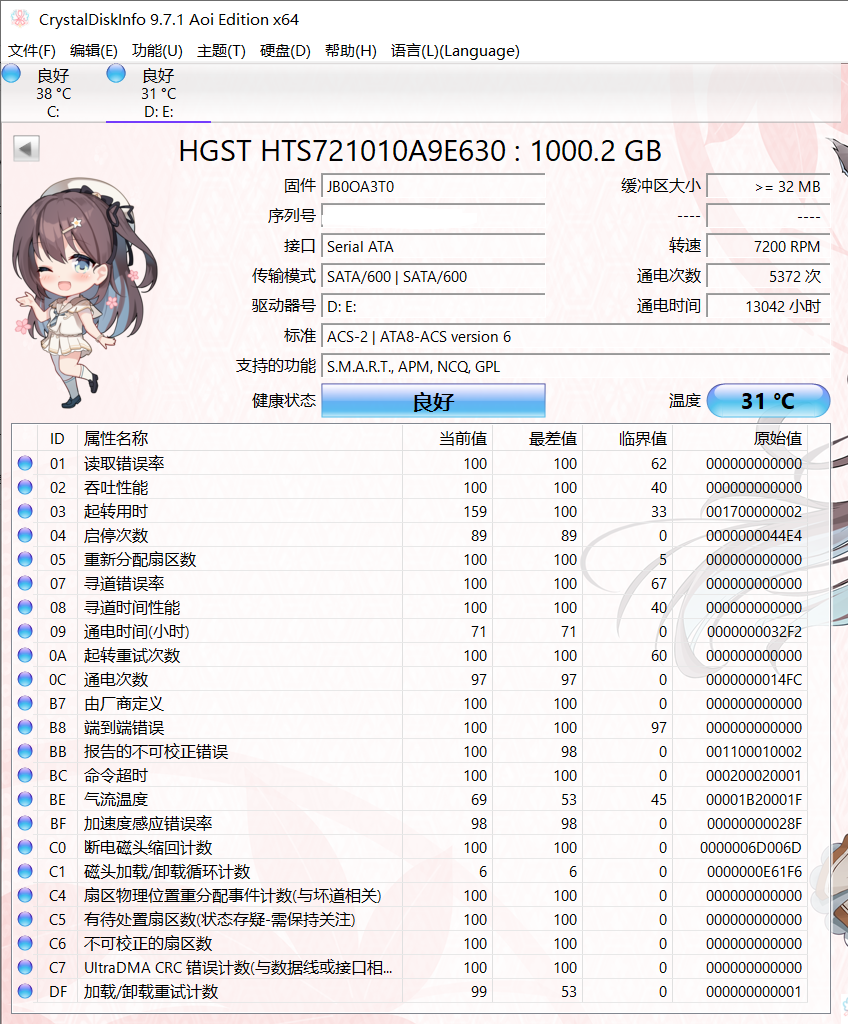Image resolution: width=848 pixels, height=1024 pixels.
Task: Click status orb of 寻道错误率 row
Action: 25,583
